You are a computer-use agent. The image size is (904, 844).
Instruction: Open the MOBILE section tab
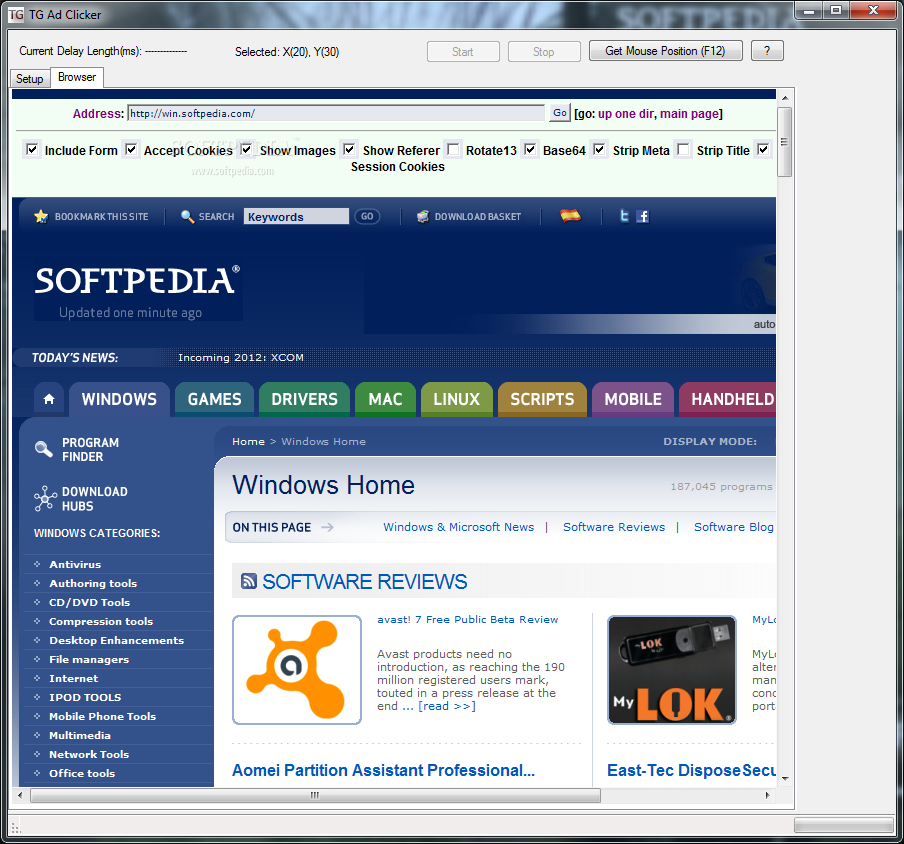click(633, 399)
